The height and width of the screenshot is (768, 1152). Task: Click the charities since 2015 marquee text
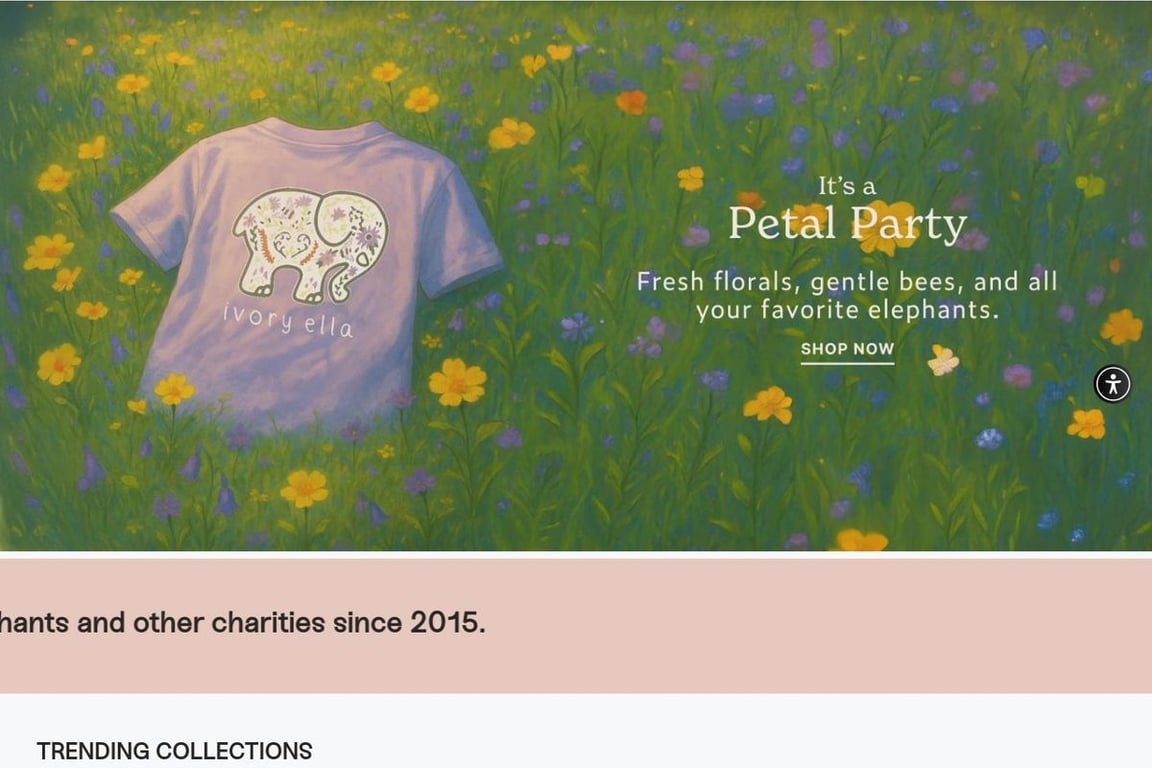pos(242,623)
